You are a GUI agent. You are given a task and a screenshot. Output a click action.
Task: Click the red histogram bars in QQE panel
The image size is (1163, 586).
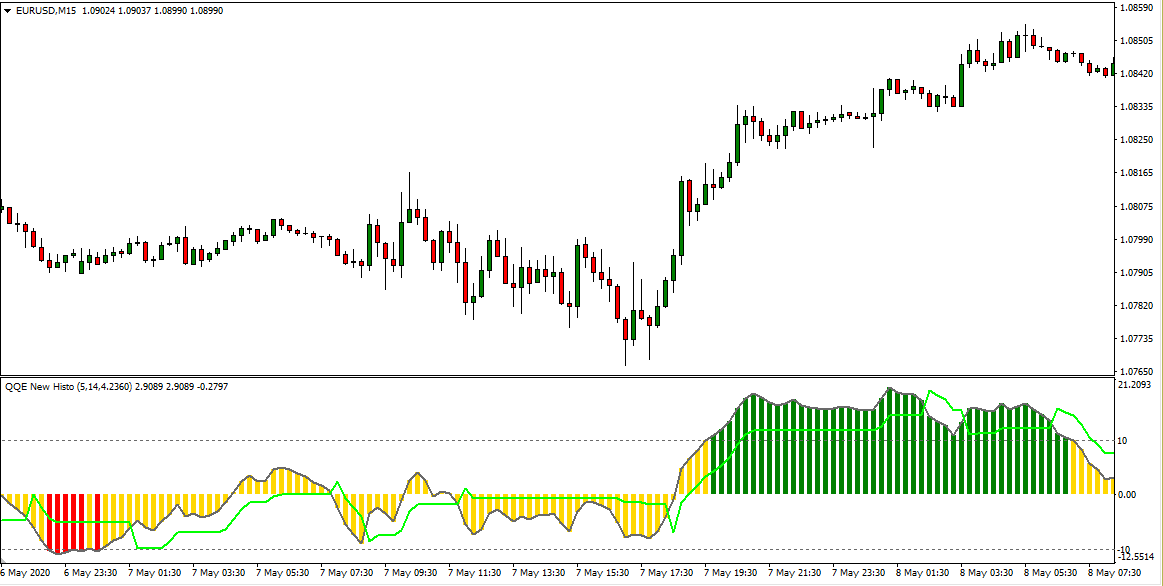[73, 520]
